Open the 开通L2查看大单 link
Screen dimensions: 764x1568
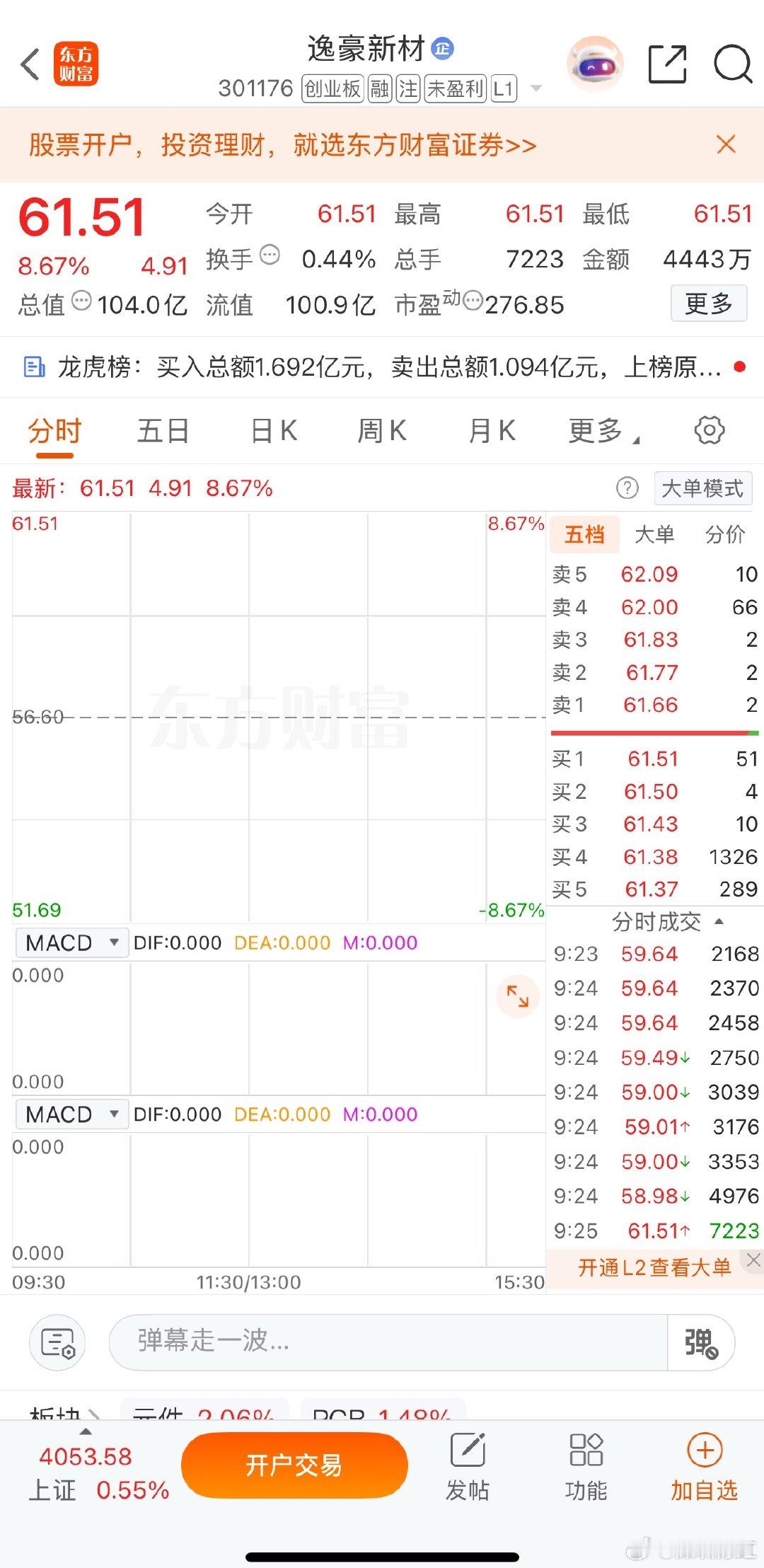(x=654, y=1267)
